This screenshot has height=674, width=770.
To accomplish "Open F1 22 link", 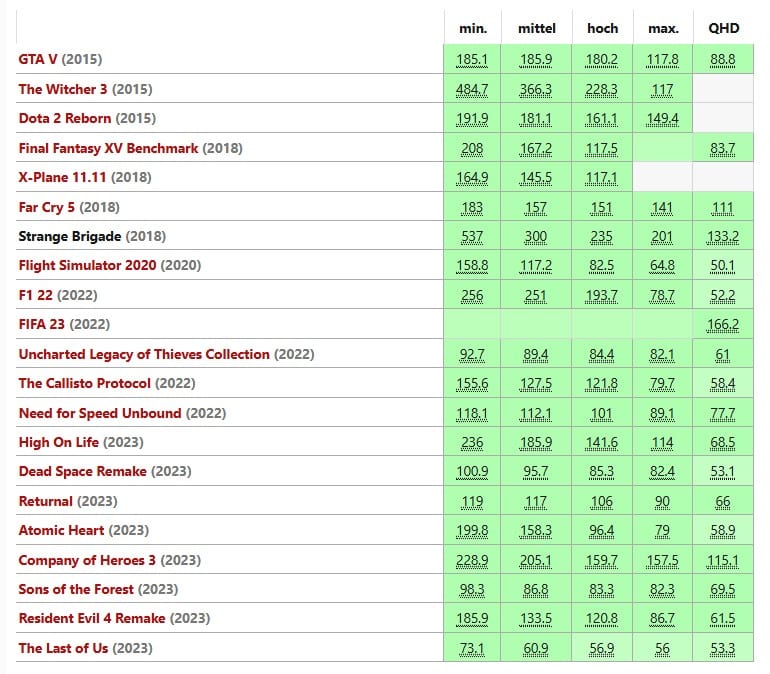I will tap(35, 295).
